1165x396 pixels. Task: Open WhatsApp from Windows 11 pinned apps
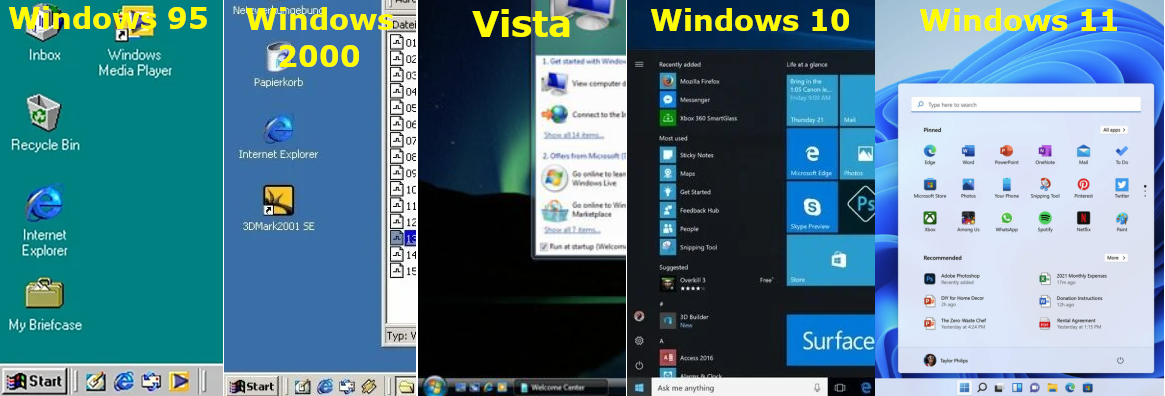pyautogui.click(x=1007, y=221)
